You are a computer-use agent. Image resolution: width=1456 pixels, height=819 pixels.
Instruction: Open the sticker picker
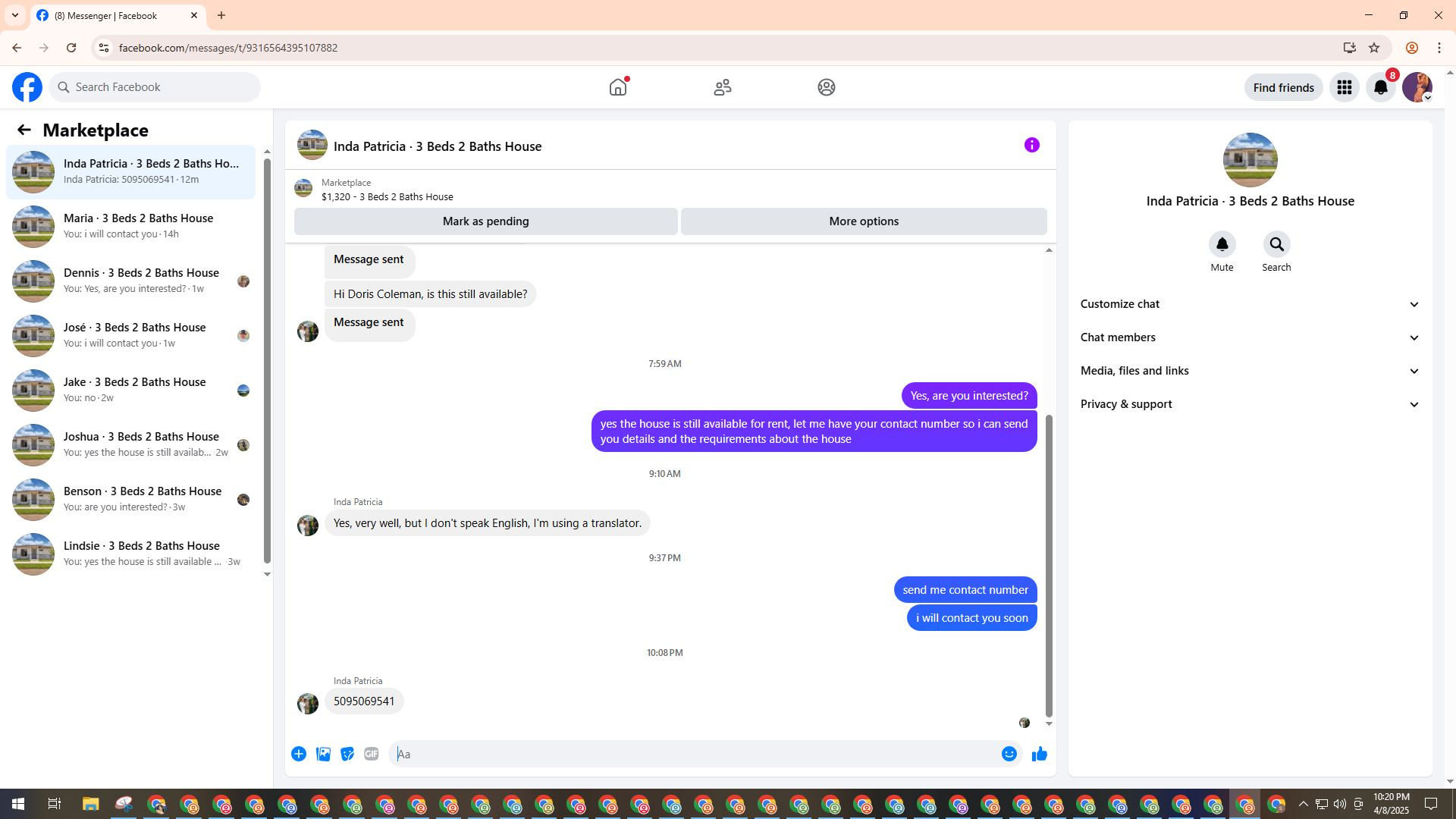point(347,754)
